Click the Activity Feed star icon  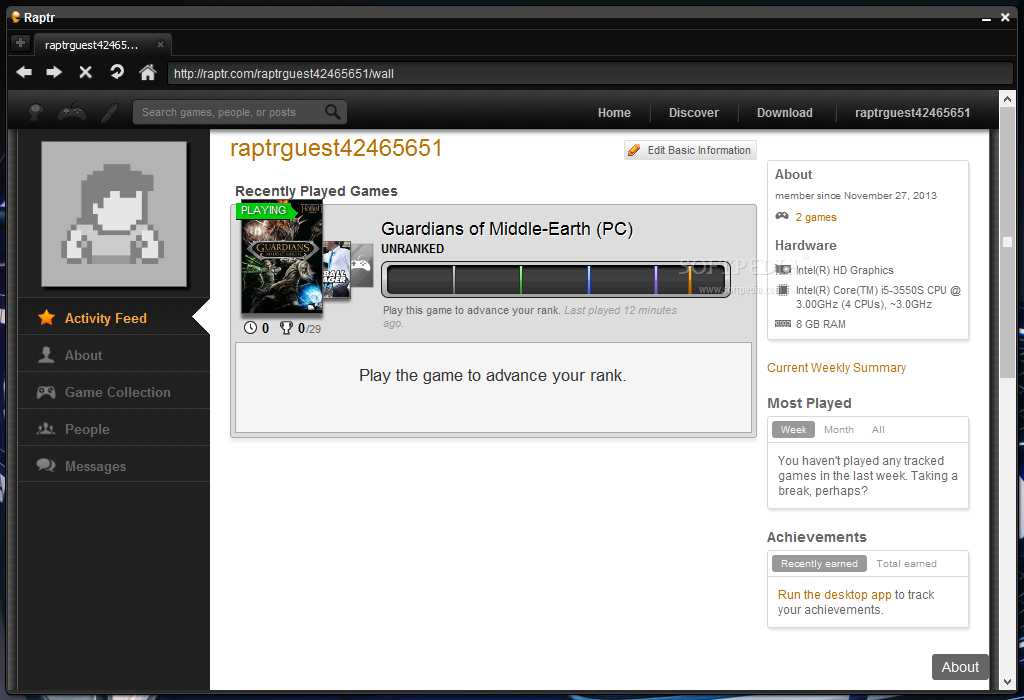(x=46, y=317)
